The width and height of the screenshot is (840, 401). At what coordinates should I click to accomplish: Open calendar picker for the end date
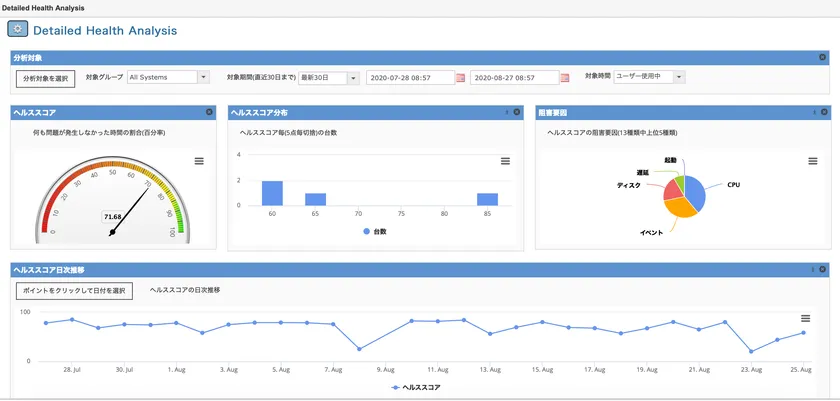565,77
